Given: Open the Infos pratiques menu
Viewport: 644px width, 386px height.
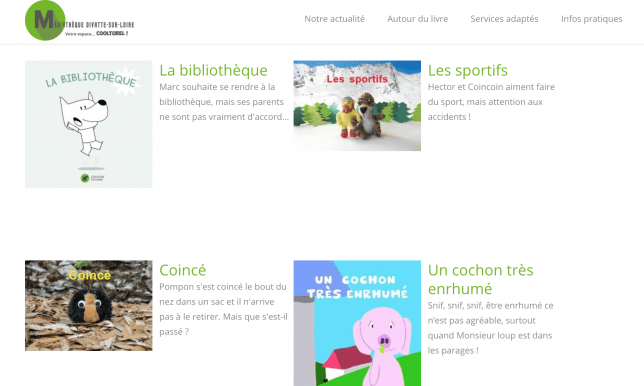Looking at the screenshot, I should pos(591,19).
